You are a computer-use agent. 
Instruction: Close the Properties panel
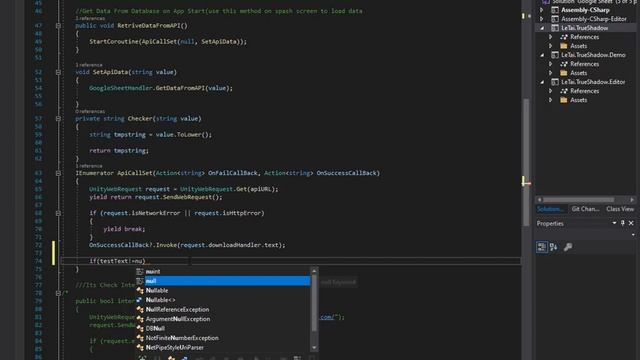[x=631, y=223]
